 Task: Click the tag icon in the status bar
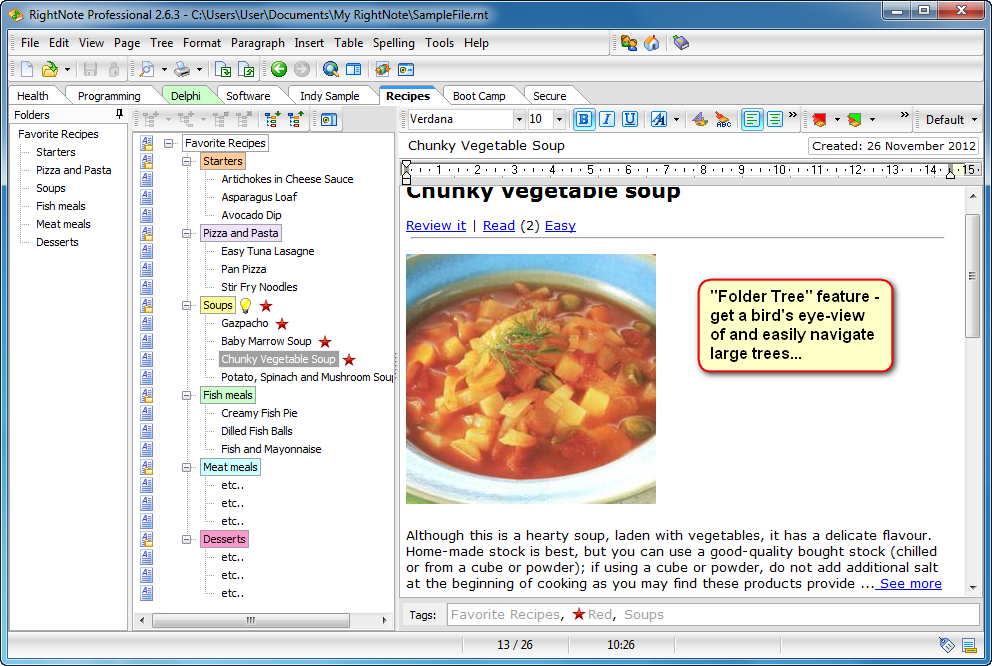pos(946,645)
